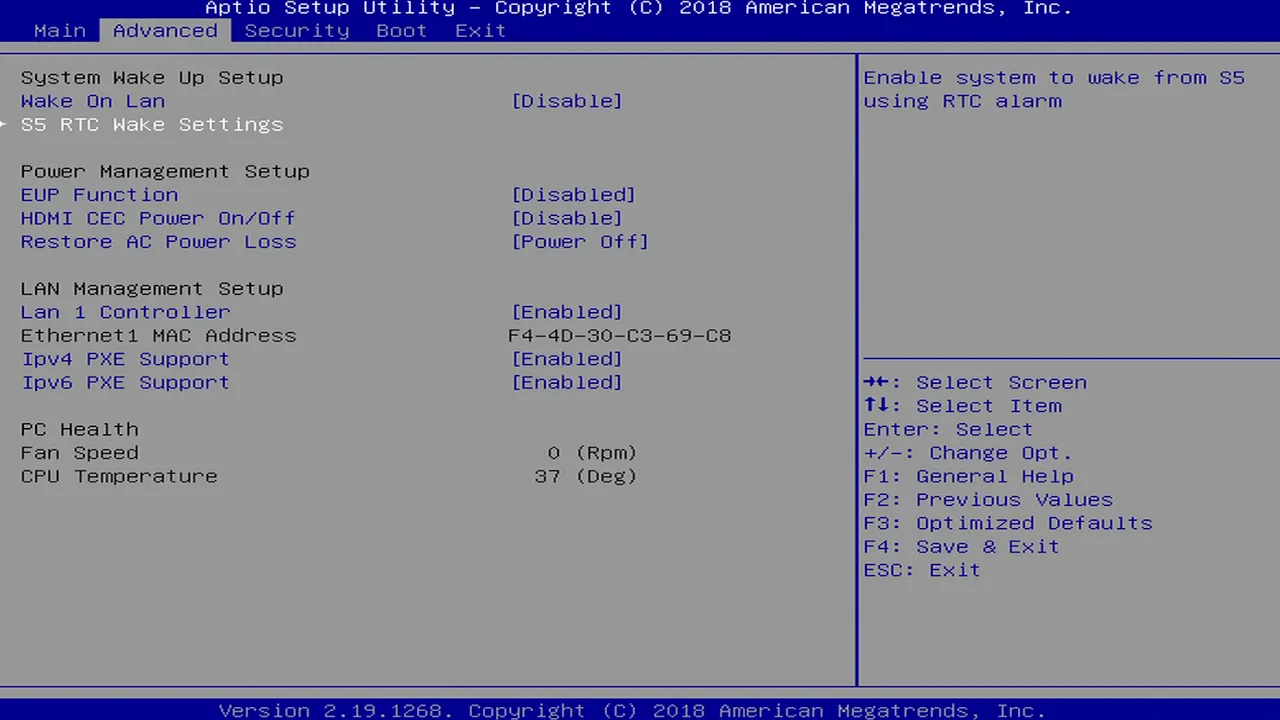This screenshot has height=720, width=1280.
Task: Click the ESC: Exit hint
Action: point(922,570)
